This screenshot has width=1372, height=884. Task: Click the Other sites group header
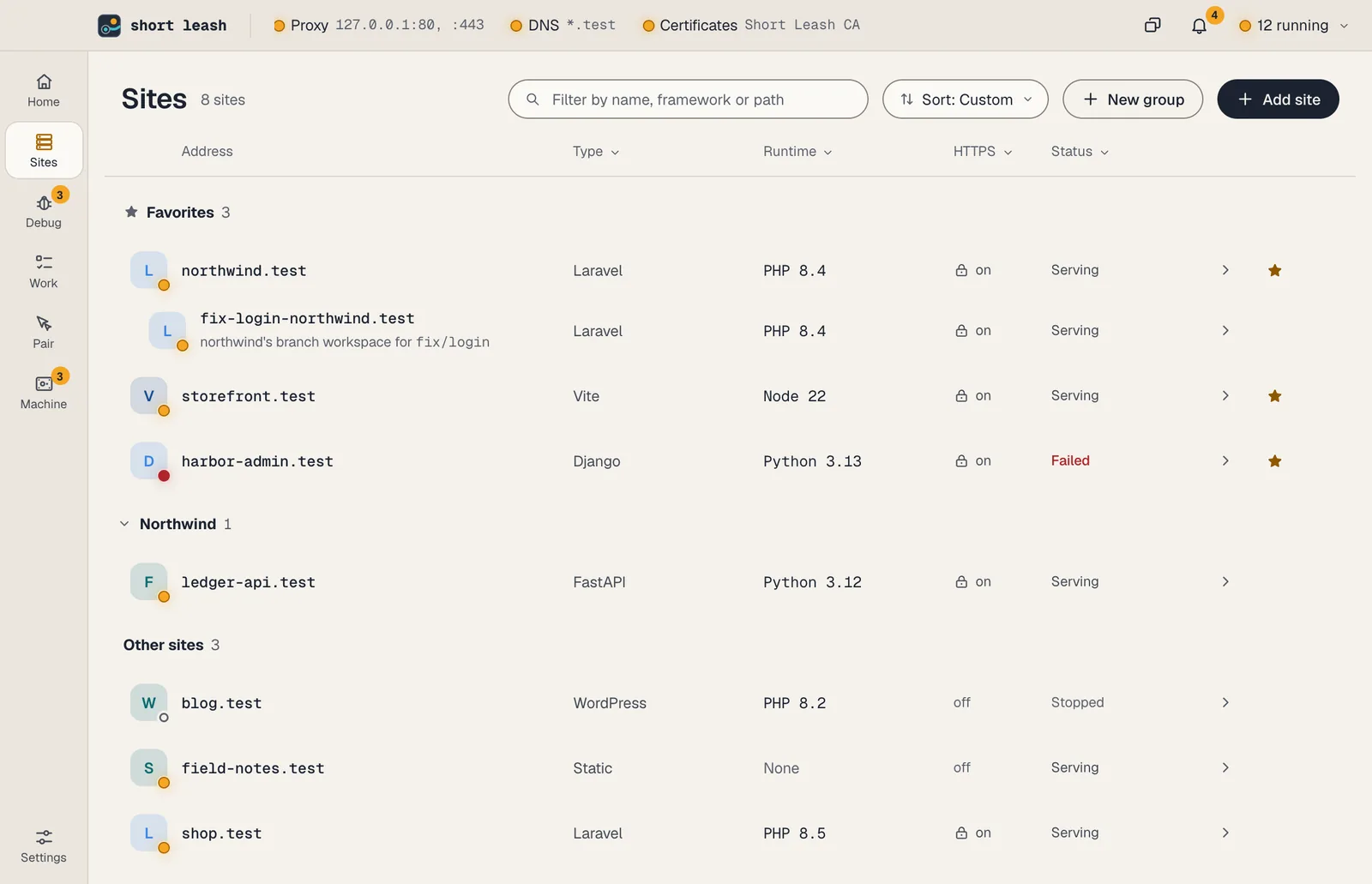[171, 645]
